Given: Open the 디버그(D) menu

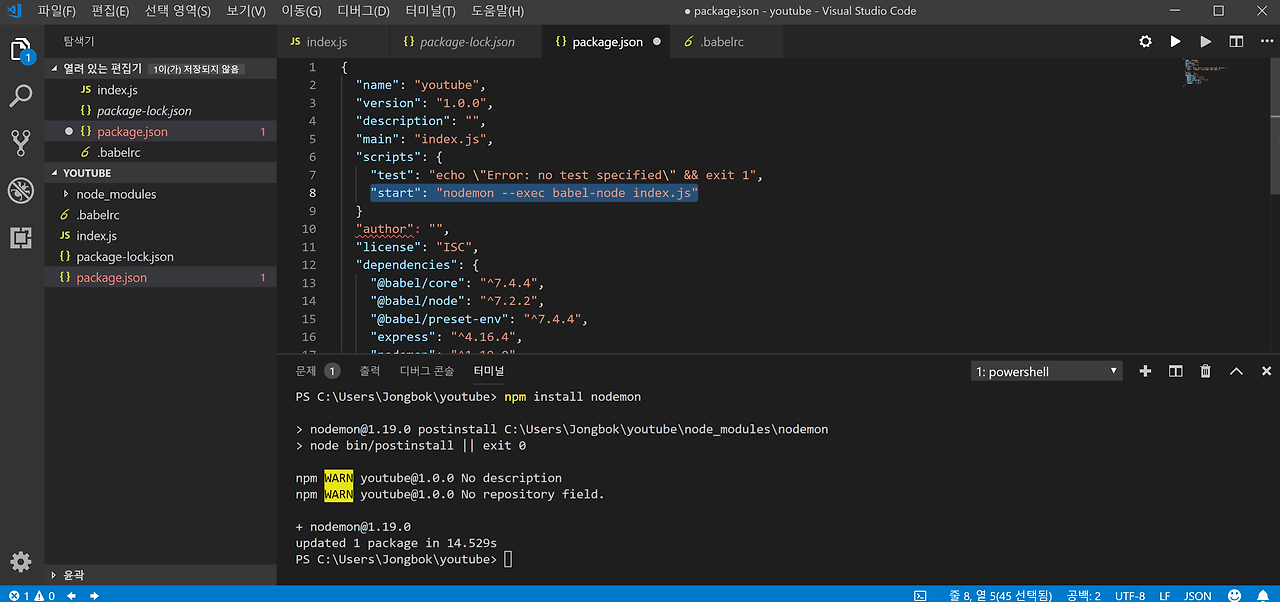Looking at the screenshot, I should coord(364,11).
